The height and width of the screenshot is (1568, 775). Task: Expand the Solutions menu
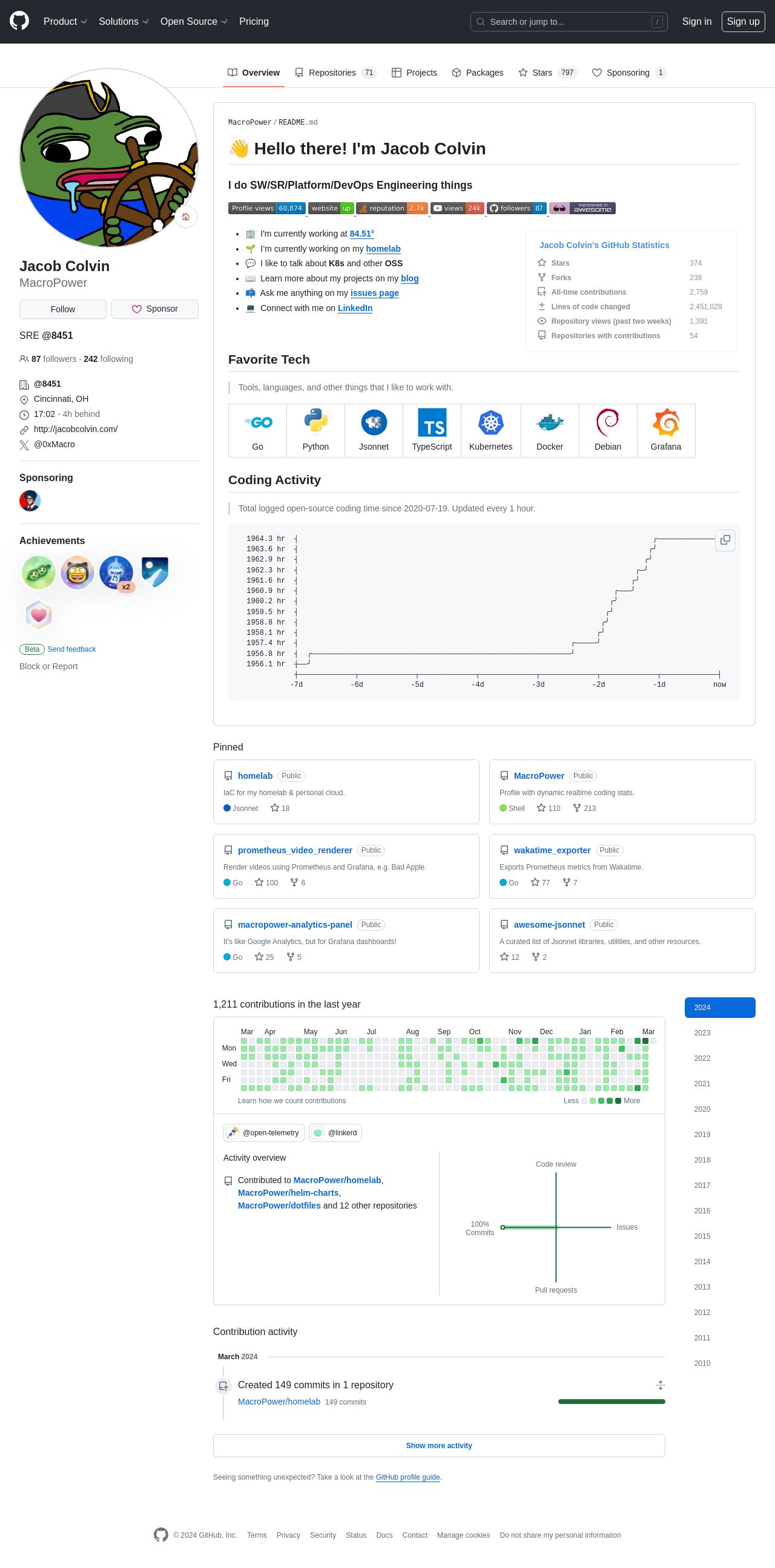(x=124, y=21)
